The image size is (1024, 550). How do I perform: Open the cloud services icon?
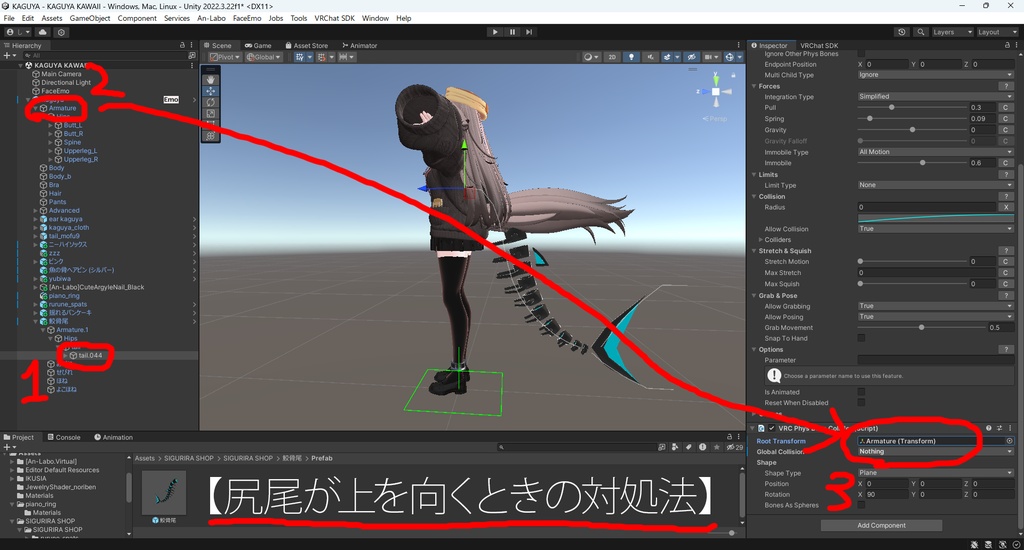point(42,32)
